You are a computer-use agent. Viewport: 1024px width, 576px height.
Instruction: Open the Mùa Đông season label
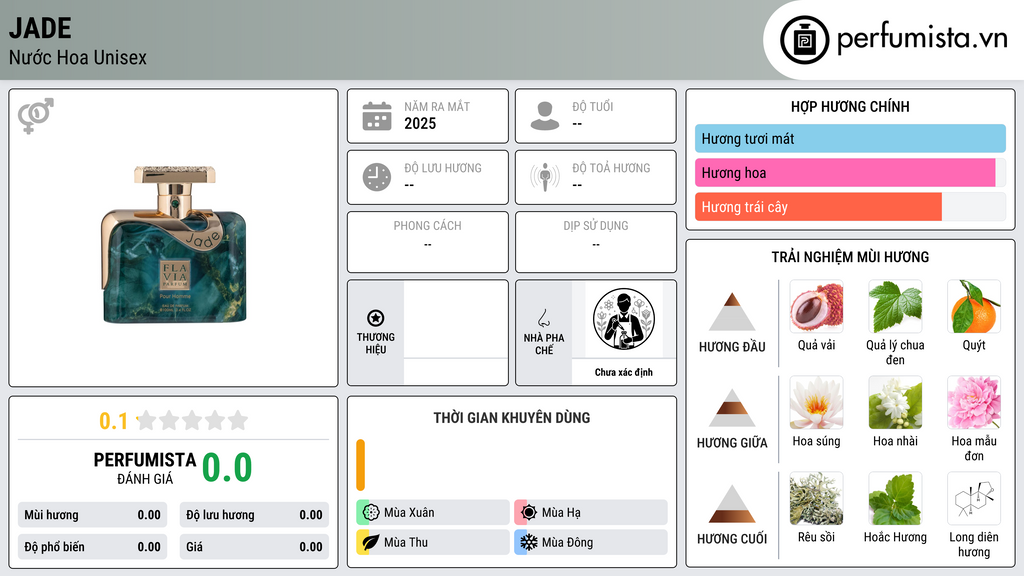point(568,542)
